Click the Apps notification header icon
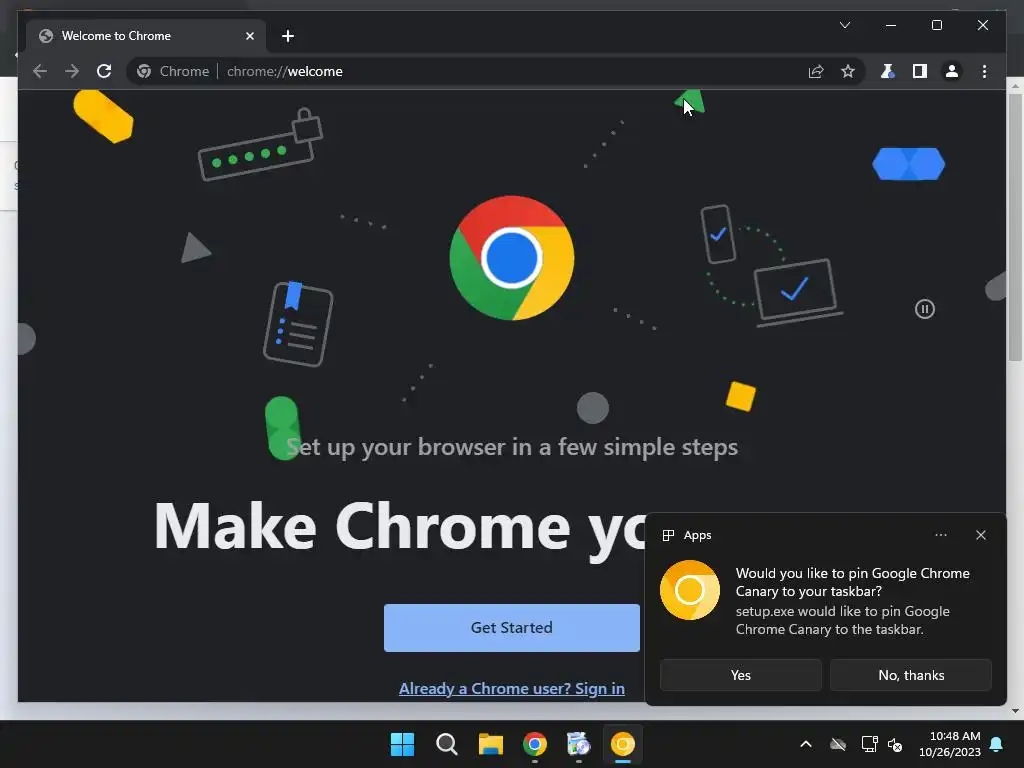This screenshot has height=768, width=1024. [x=668, y=536]
